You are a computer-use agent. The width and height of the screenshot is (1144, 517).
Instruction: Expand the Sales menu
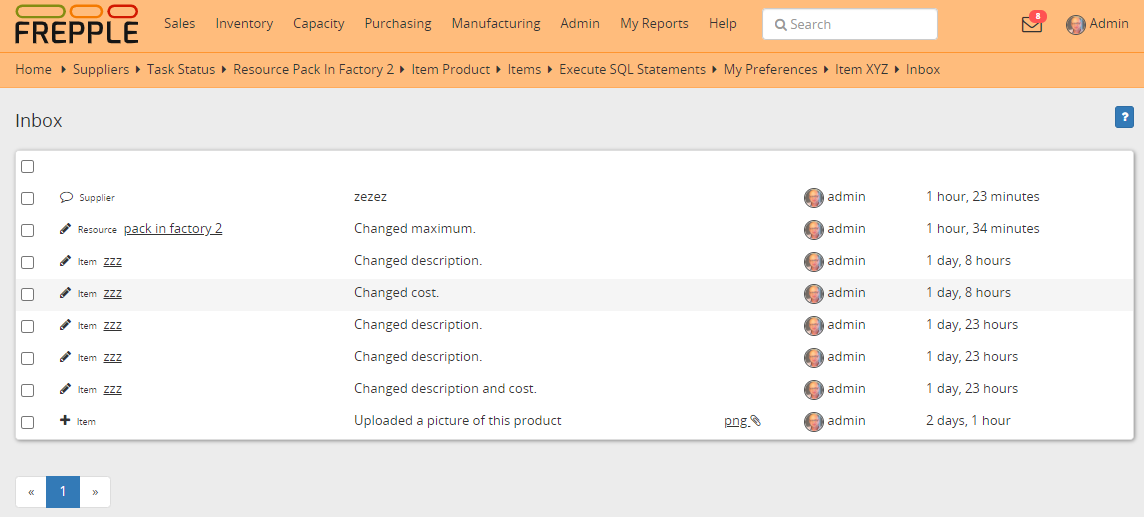[x=180, y=24]
